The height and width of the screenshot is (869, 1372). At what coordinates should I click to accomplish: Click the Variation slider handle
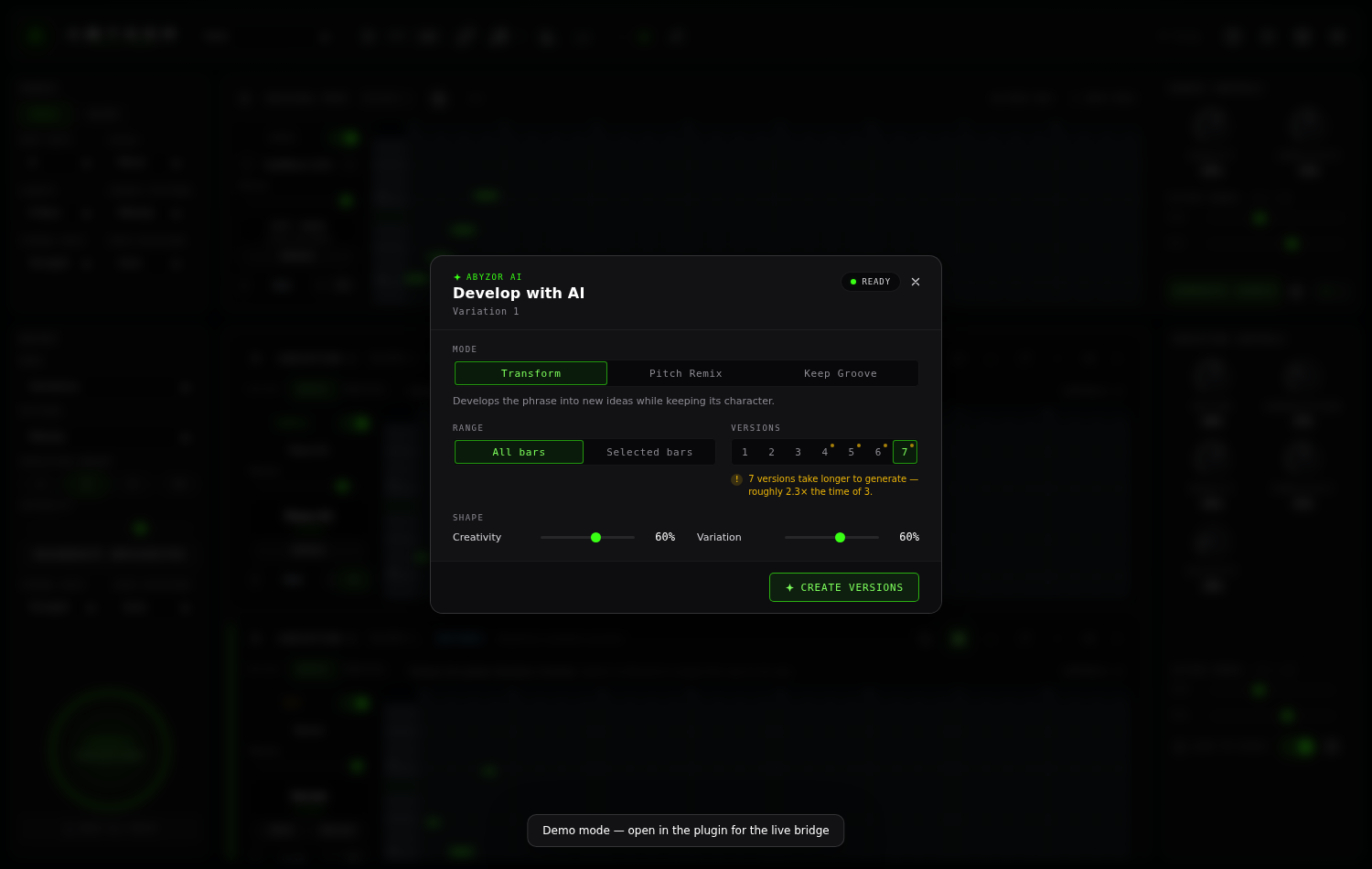(840, 538)
